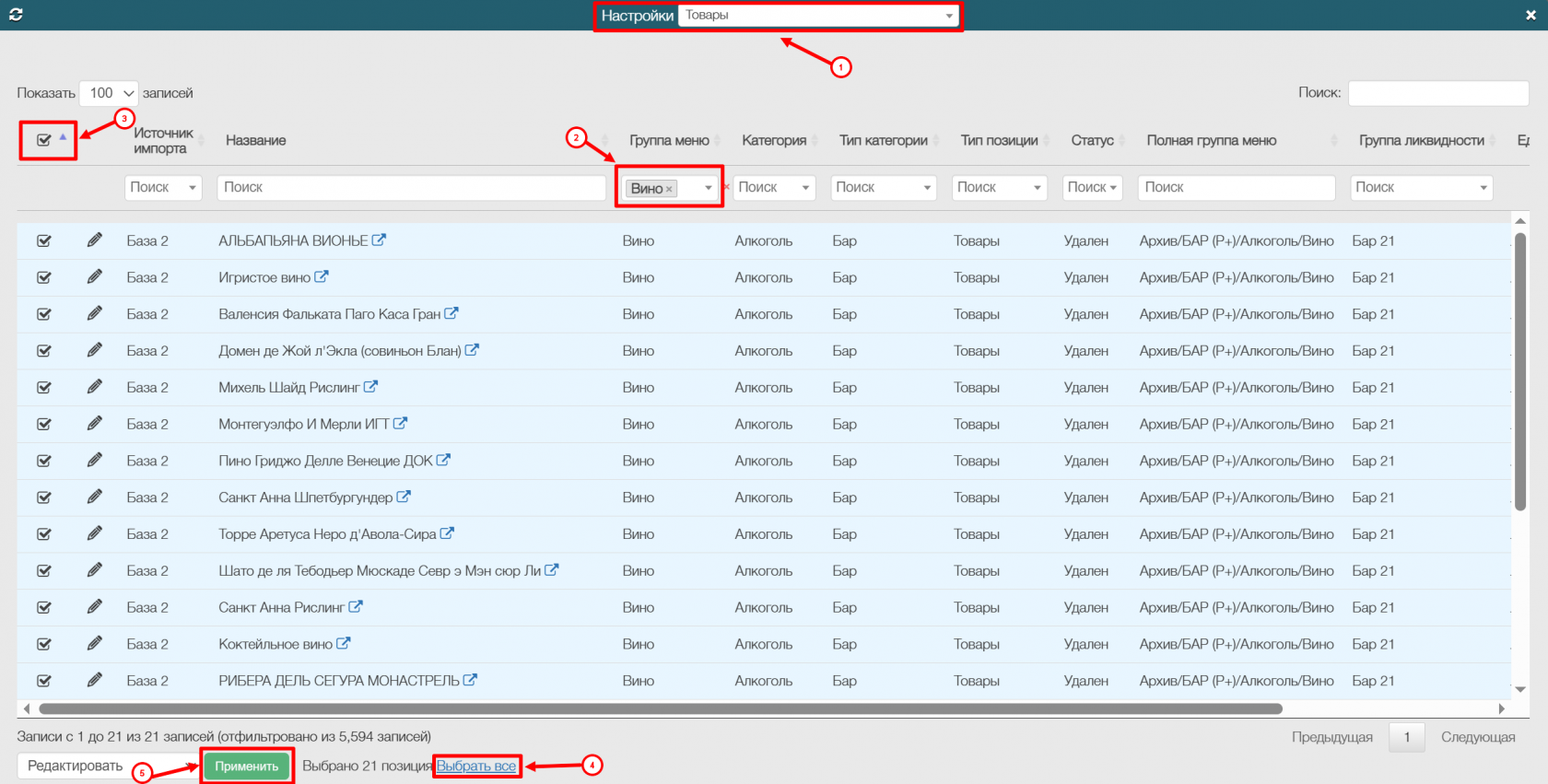Click edit pencil for Санкт Анна Рислинг row
This screenshot has width=1548, height=784.
94,607
